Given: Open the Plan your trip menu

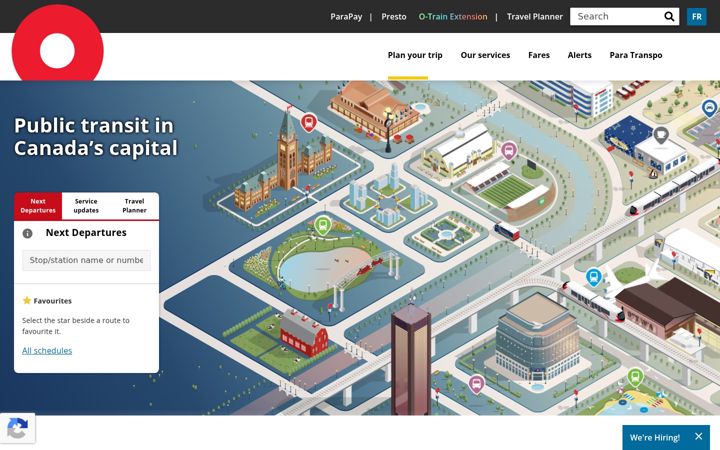Looking at the screenshot, I should [x=415, y=55].
